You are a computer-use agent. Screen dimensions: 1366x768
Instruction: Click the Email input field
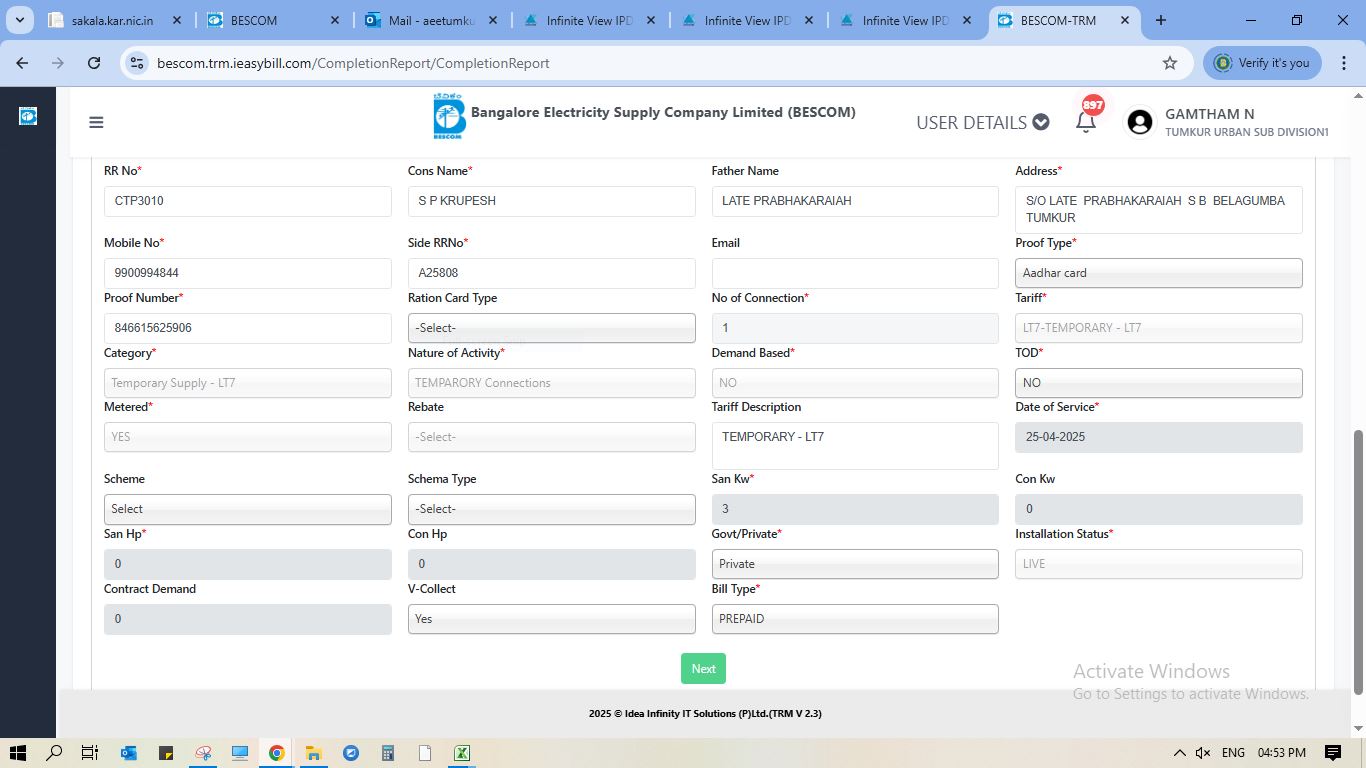pyautogui.click(x=854, y=273)
